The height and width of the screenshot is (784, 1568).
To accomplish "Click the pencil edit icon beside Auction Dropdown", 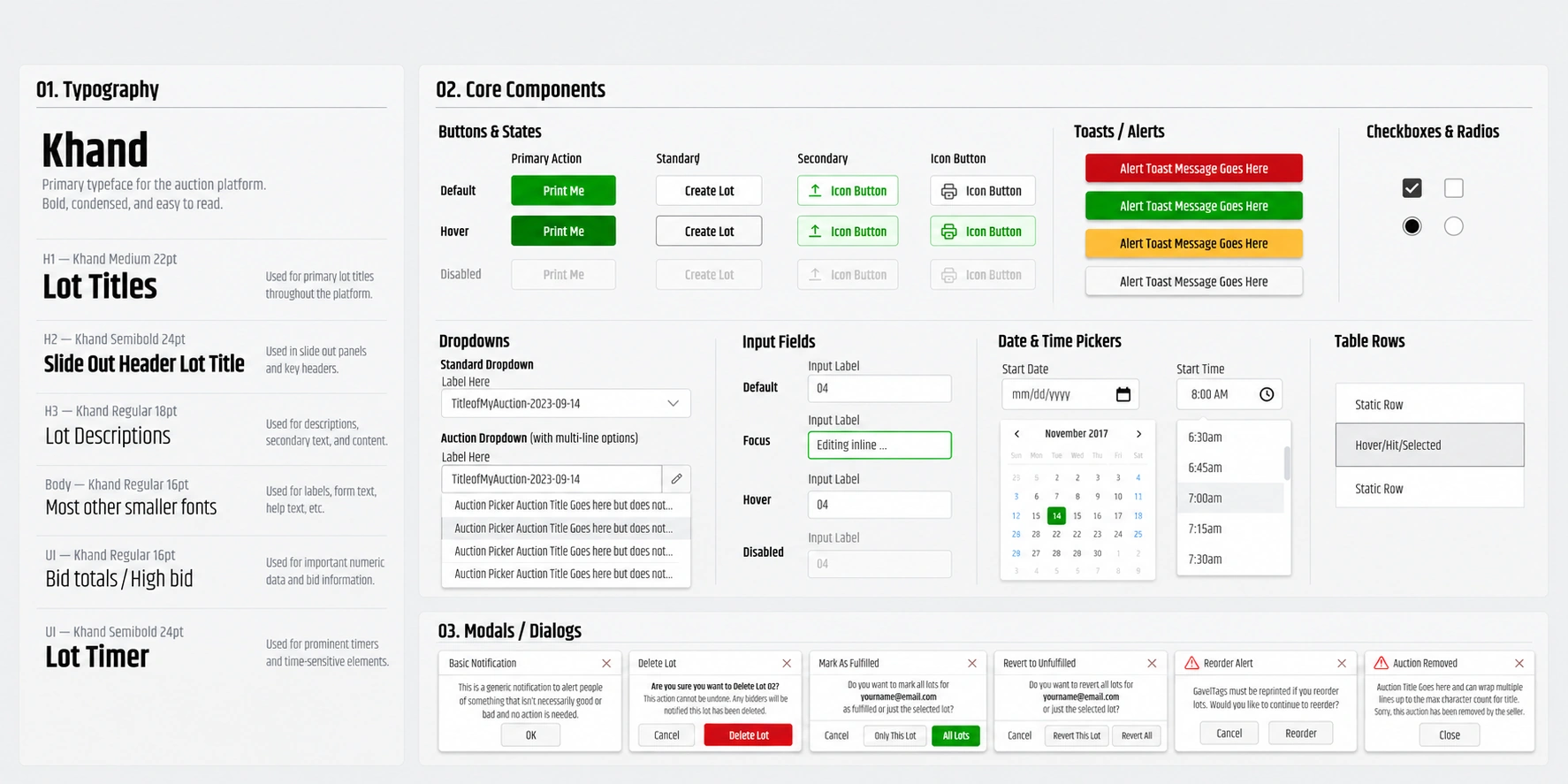I will 676,479.
